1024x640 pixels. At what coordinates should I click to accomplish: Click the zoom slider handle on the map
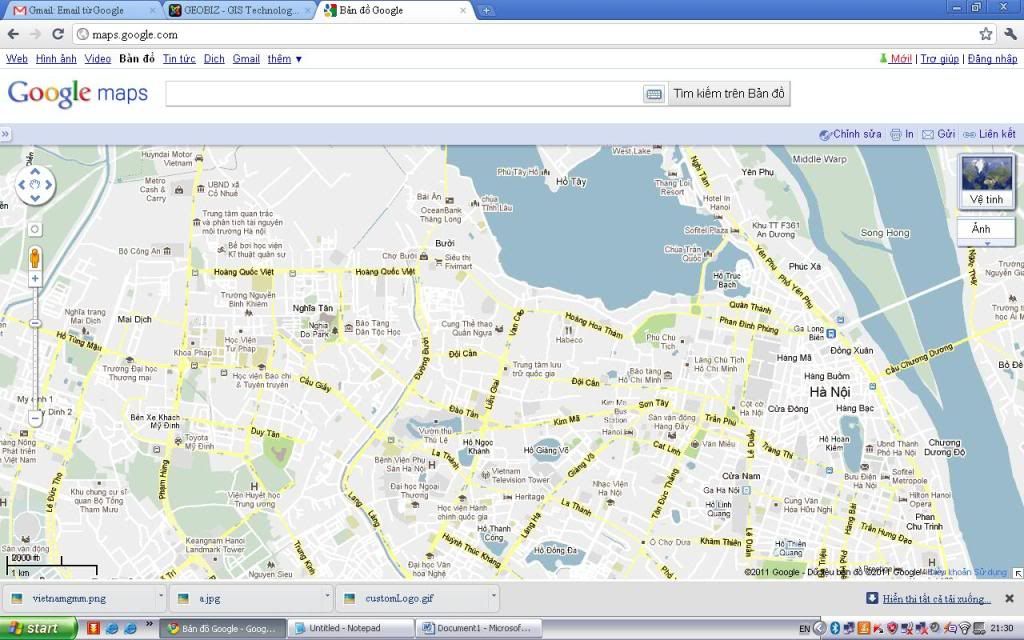[x=35, y=323]
